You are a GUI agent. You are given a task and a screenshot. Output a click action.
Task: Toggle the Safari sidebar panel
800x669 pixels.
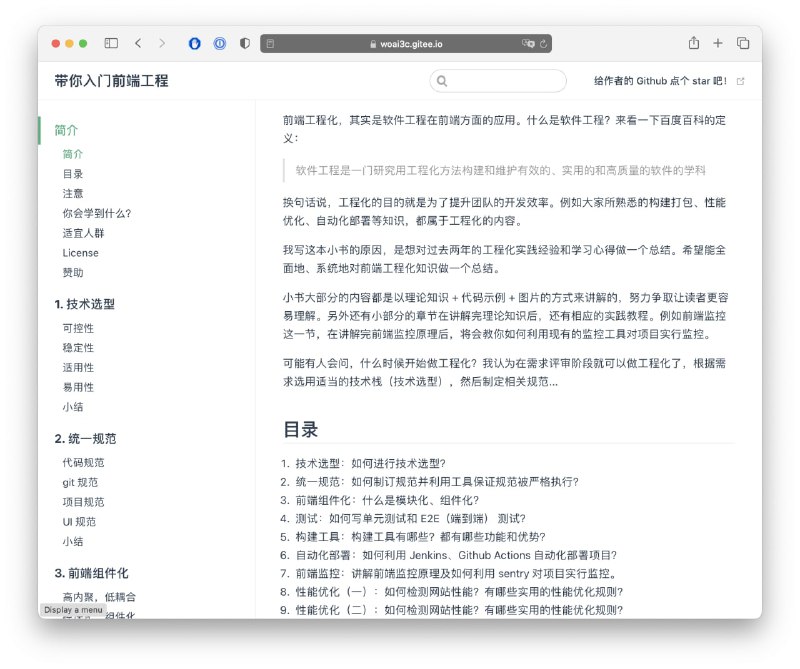point(111,43)
